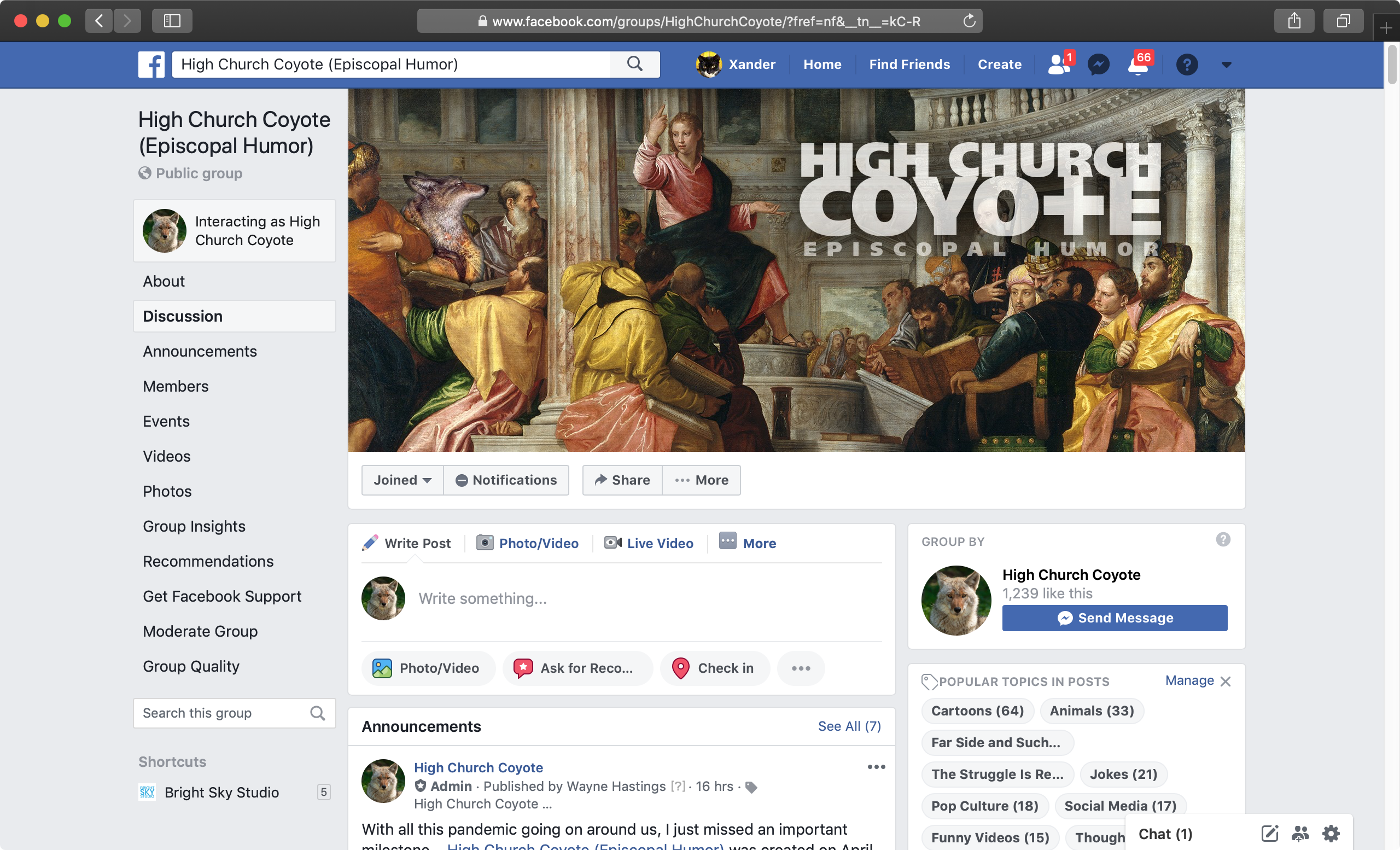The width and height of the screenshot is (1400, 850).
Task: Toggle the Safari sidebar button
Action: coord(172,21)
